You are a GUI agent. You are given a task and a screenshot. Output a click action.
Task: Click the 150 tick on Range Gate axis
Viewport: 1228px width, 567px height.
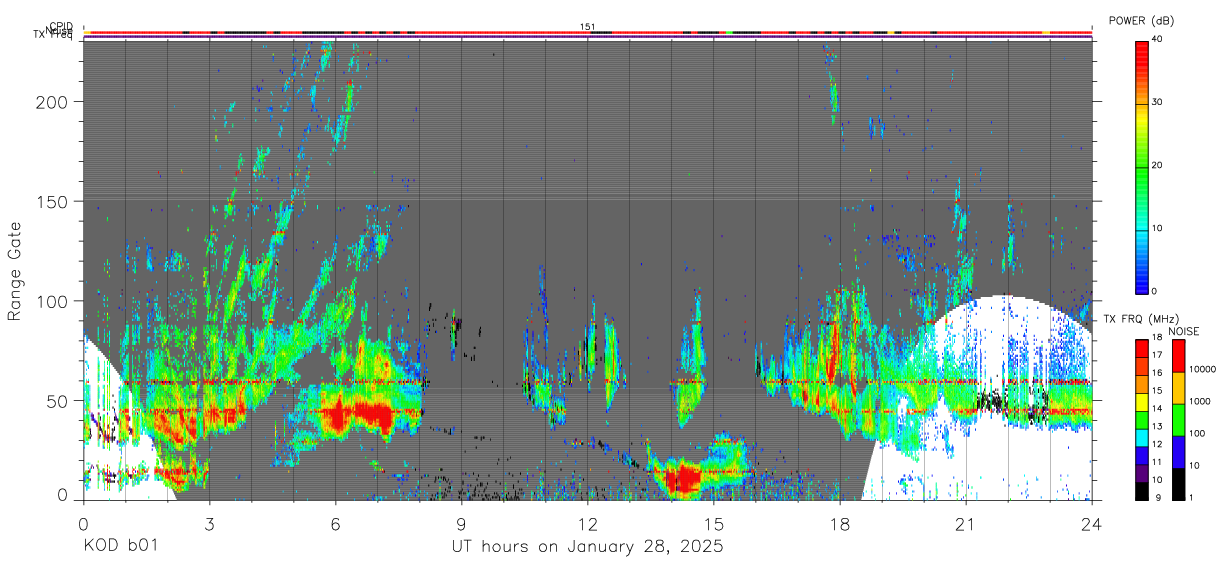click(x=54, y=201)
